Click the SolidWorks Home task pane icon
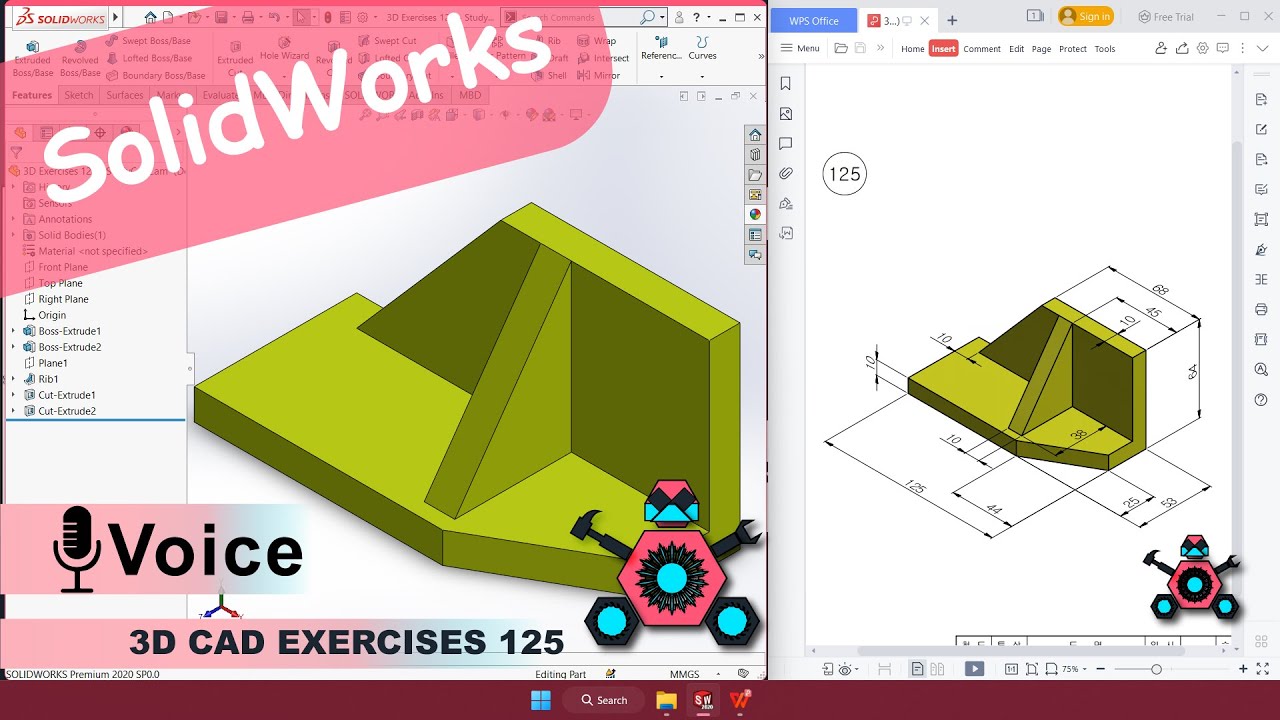This screenshot has height=720, width=1280. tap(755, 135)
